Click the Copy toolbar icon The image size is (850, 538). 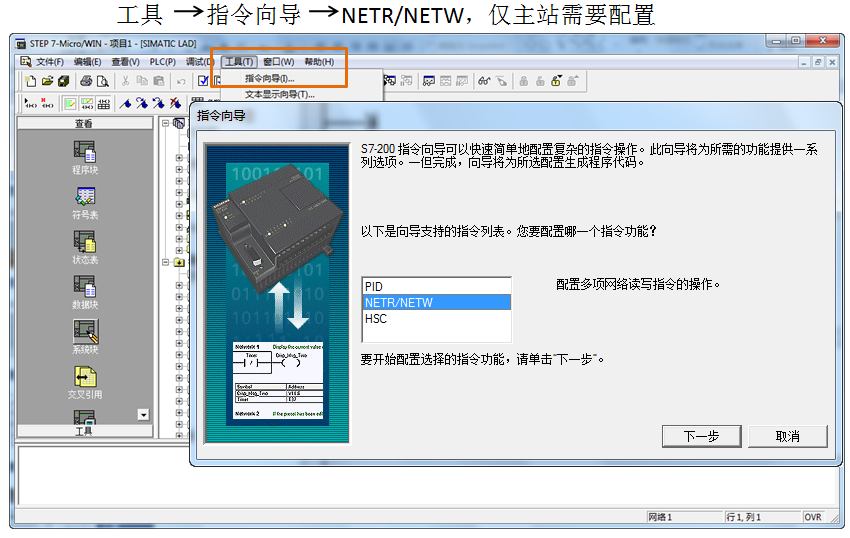[142, 81]
